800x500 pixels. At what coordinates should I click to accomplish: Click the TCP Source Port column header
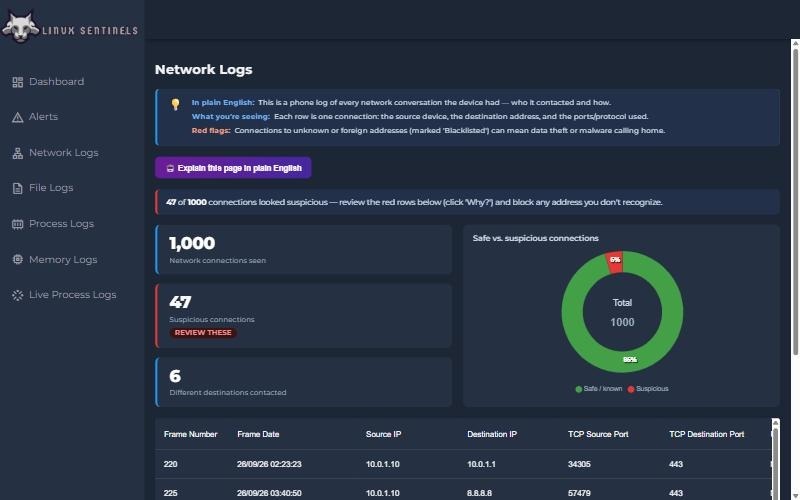(x=598, y=434)
